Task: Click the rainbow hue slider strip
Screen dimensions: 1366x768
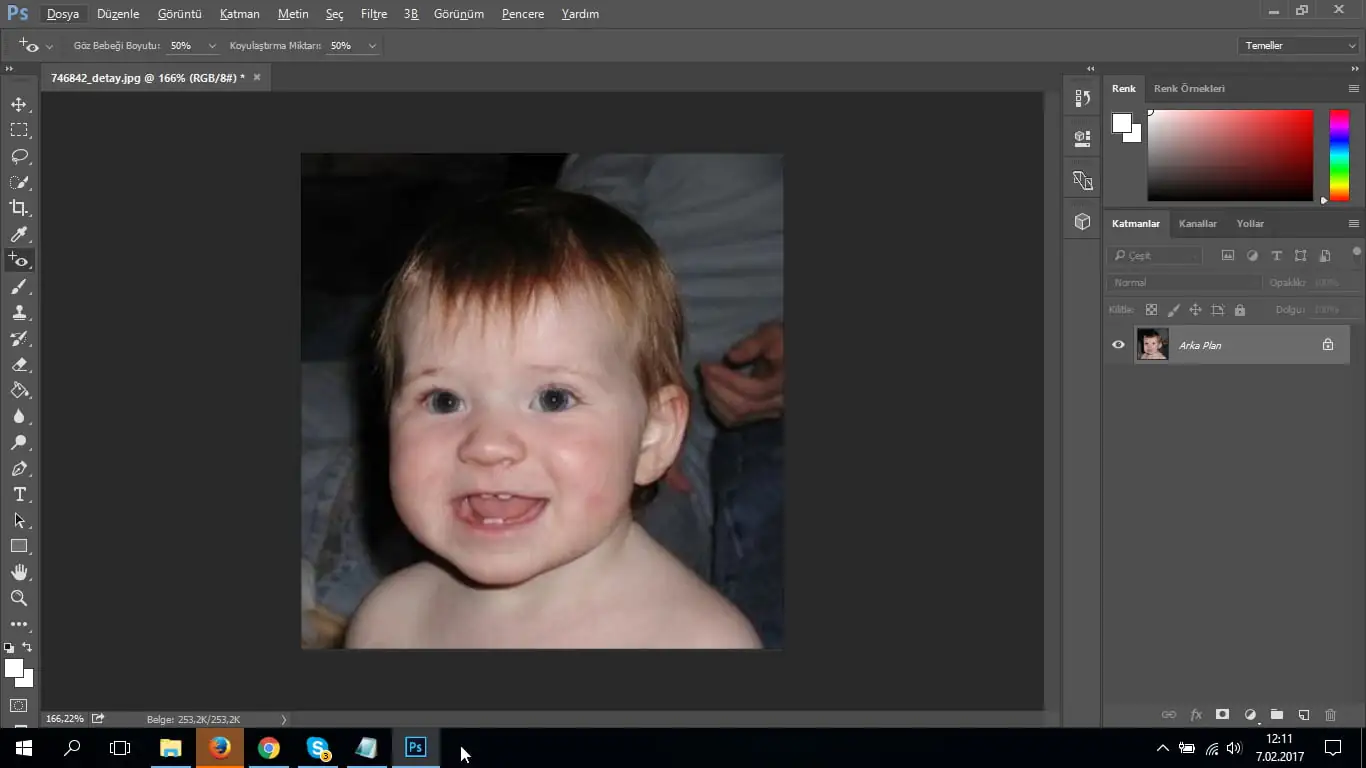Action: tap(1338, 155)
